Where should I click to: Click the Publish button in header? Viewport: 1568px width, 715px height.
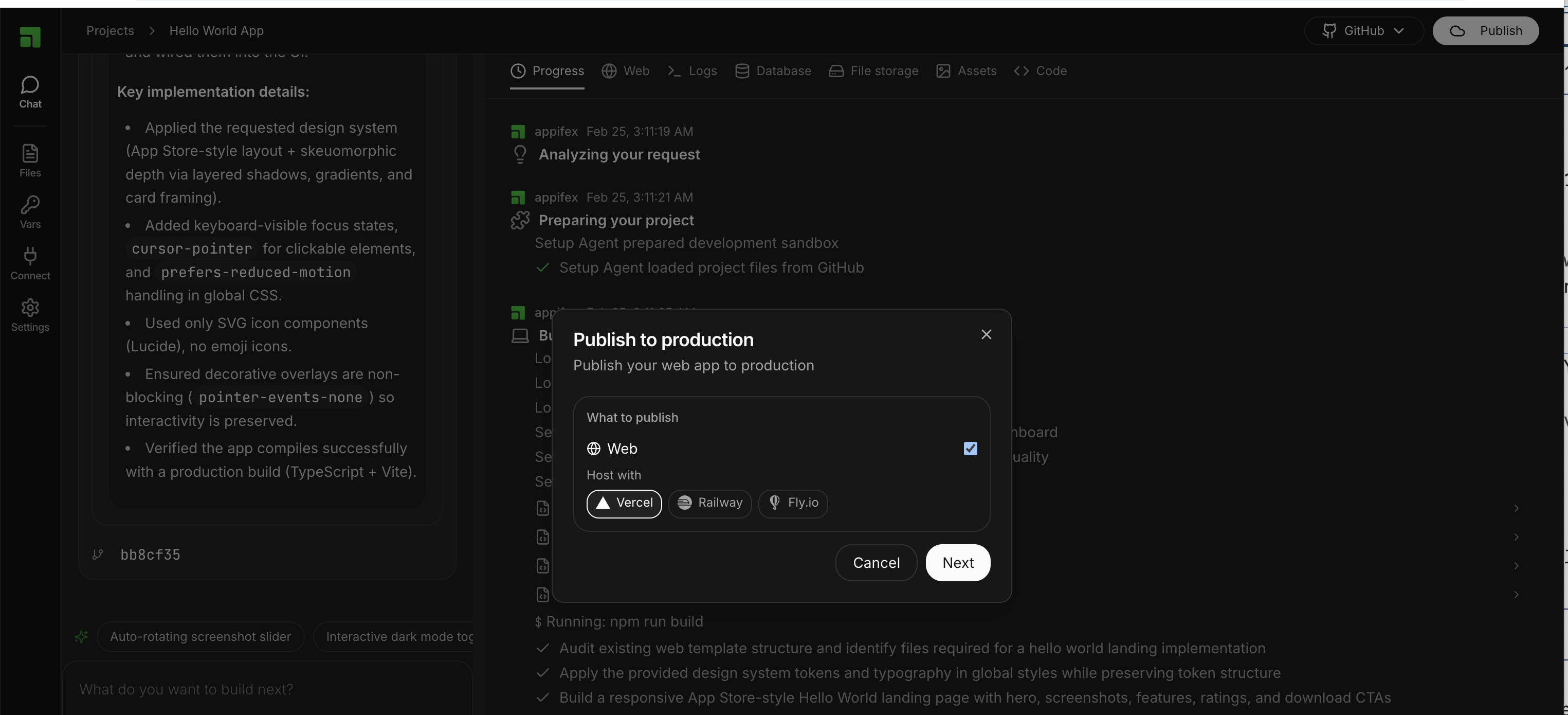pyautogui.click(x=1486, y=30)
